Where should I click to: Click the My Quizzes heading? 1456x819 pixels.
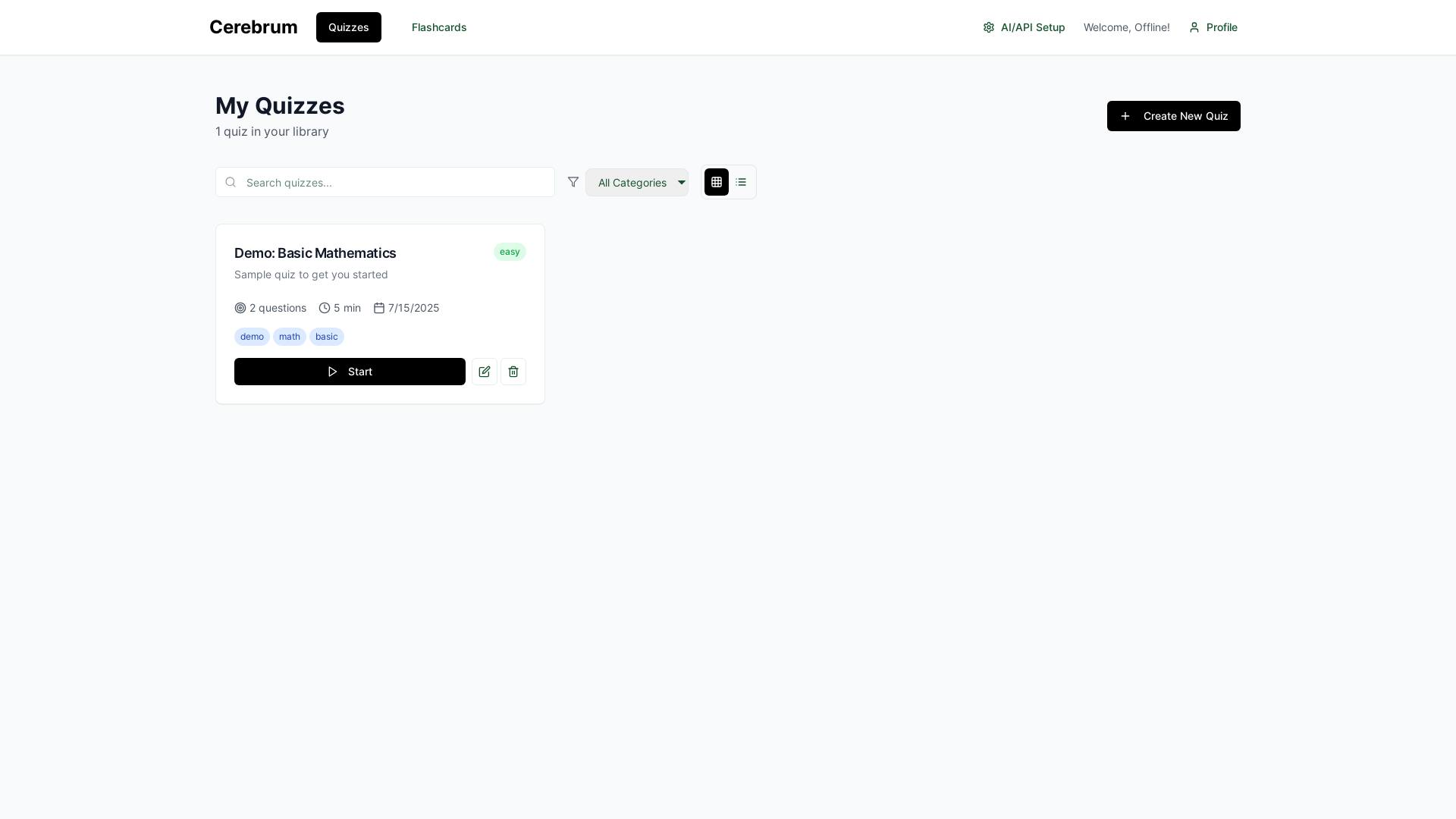280,105
